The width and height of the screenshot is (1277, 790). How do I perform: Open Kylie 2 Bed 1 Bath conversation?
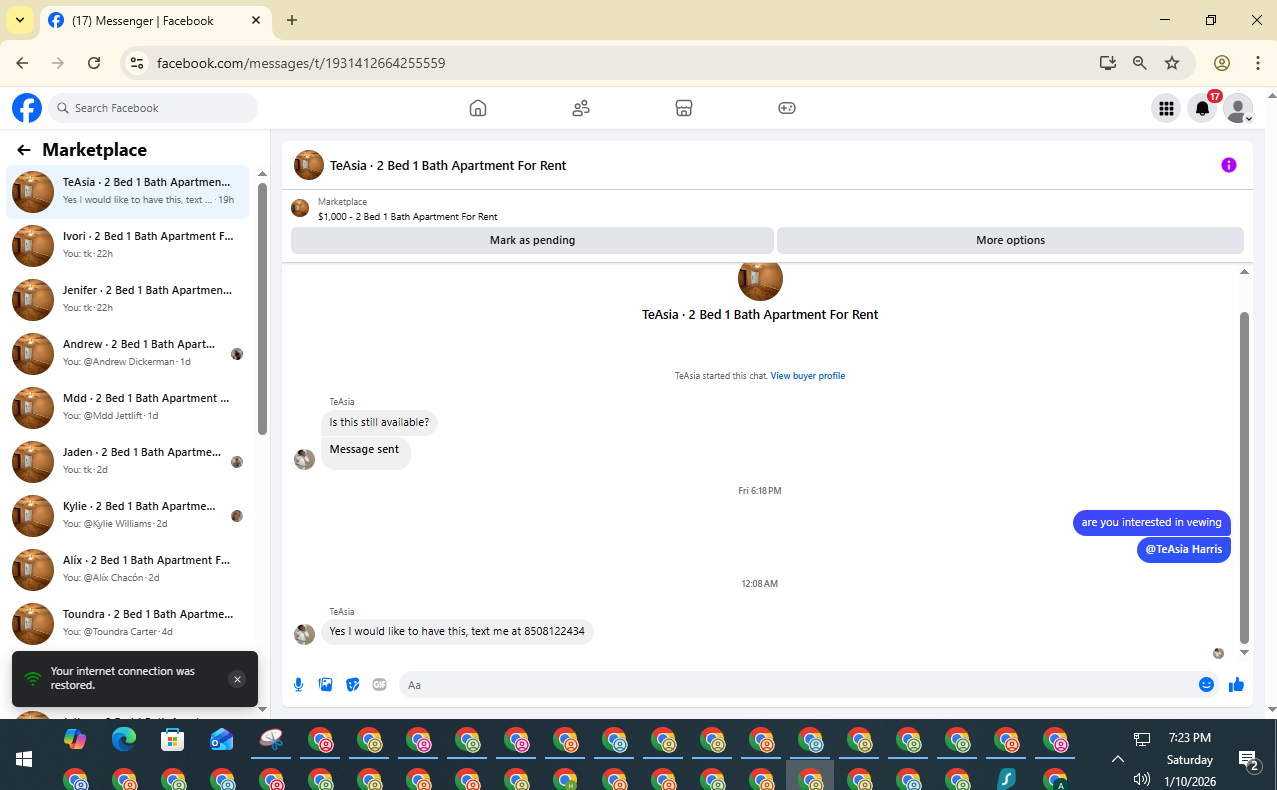point(128,515)
